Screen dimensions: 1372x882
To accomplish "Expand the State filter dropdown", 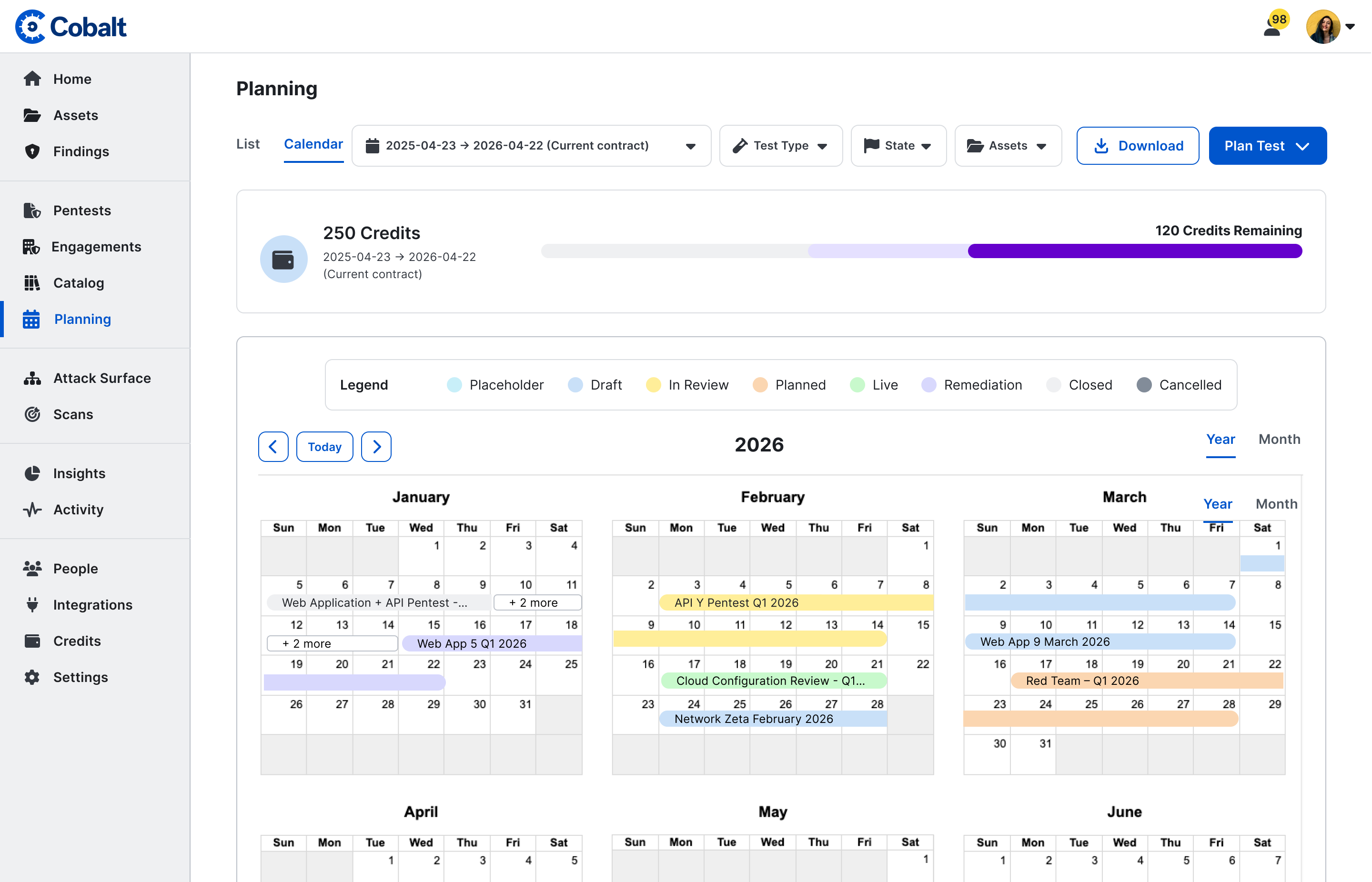I will (x=898, y=145).
